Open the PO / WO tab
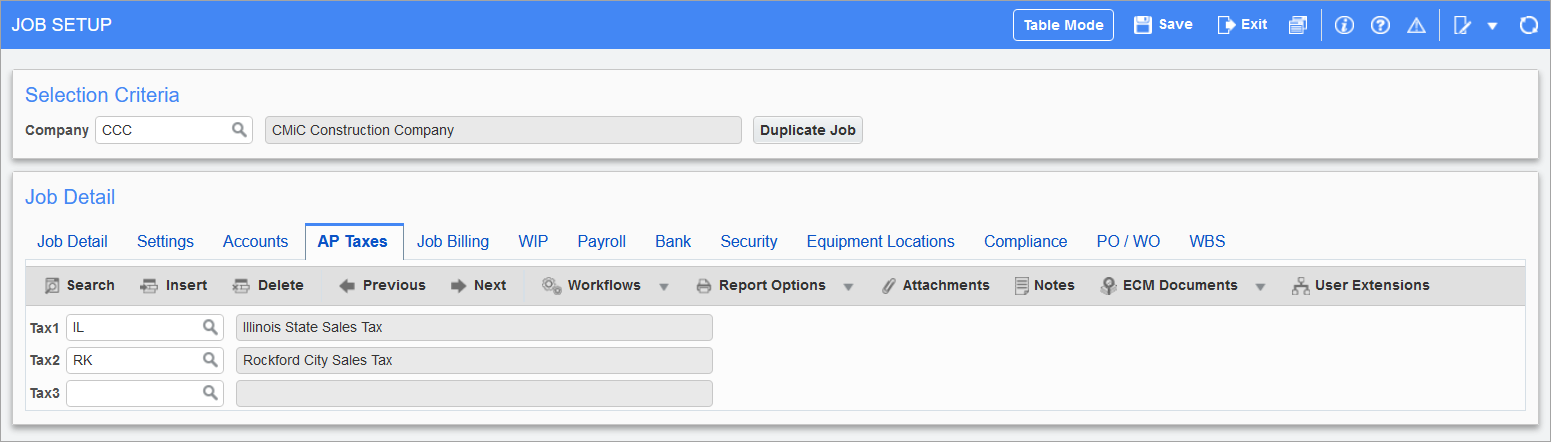The height and width of the screenshot is (442, 1551). click(1128, 241)
